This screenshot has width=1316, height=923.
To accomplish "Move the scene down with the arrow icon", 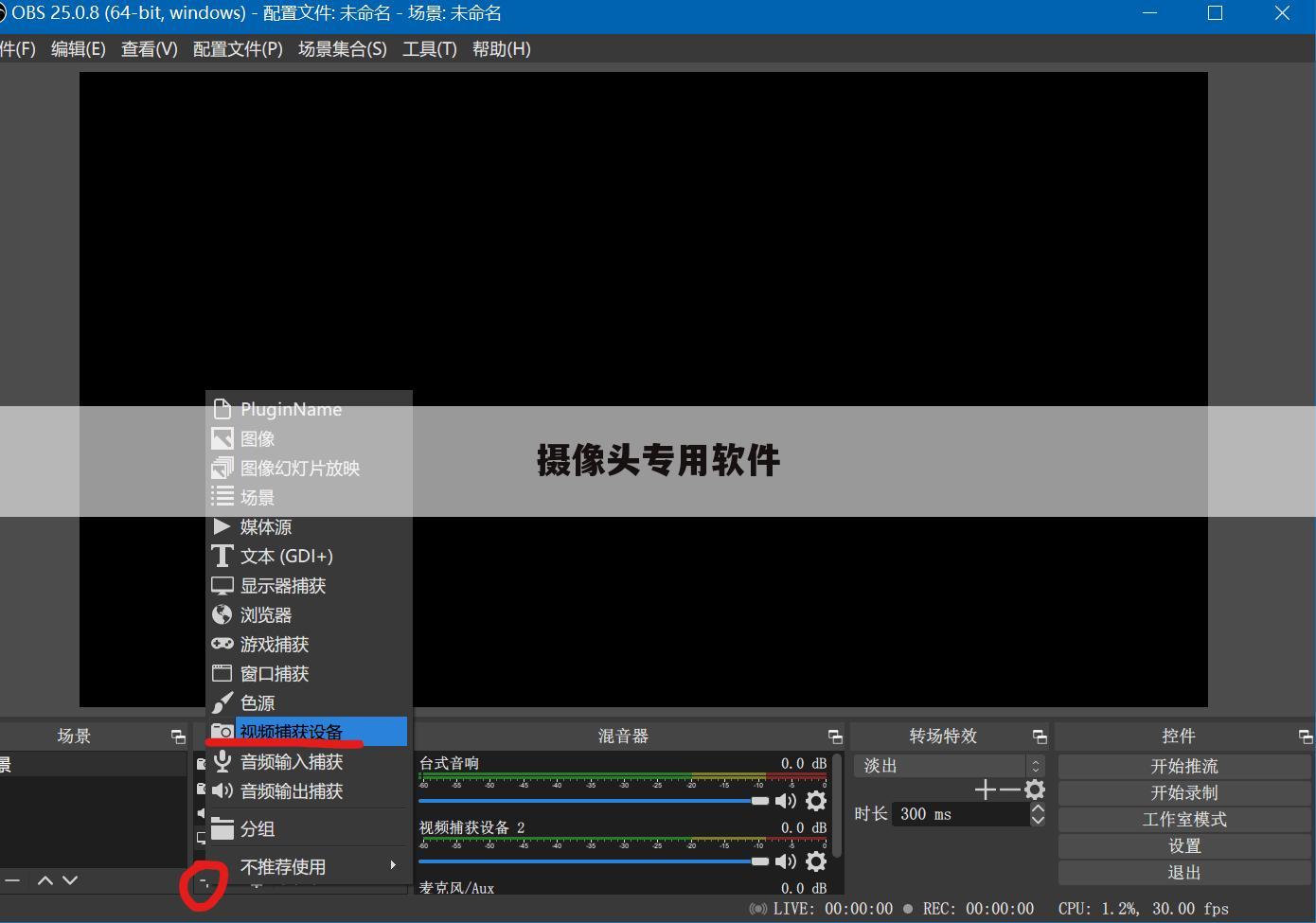I will click(70, 880).
